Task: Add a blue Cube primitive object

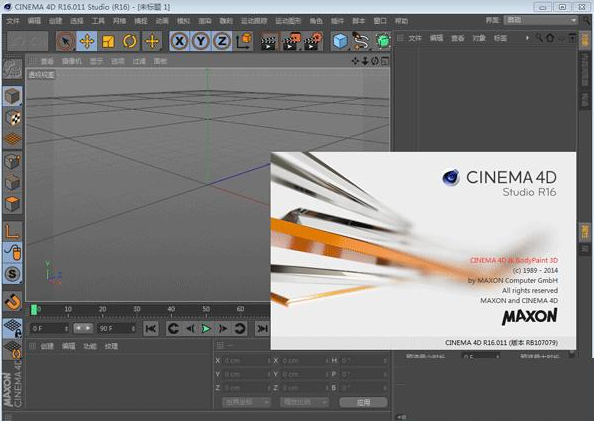Action: click(340, 41)
